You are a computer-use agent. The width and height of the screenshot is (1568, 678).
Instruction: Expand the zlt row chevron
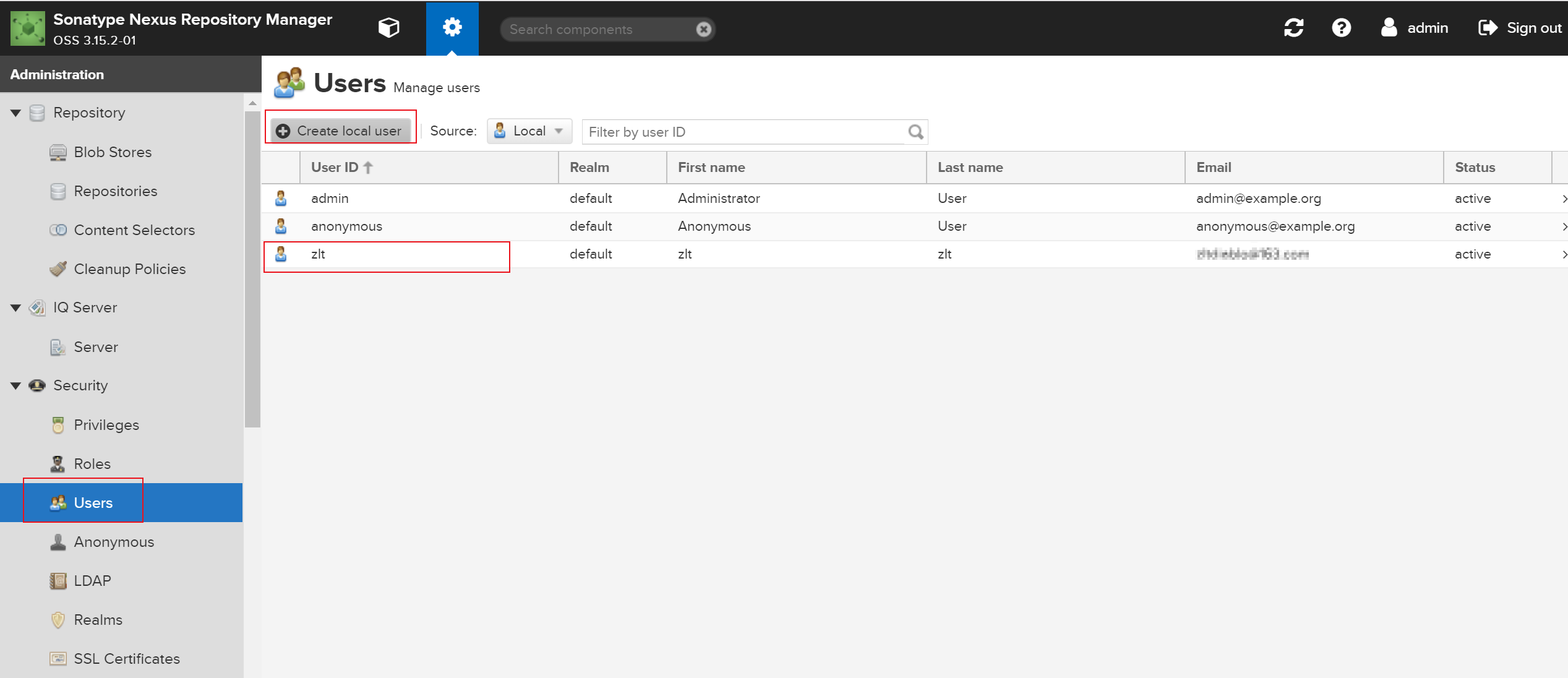[1564, 254]
